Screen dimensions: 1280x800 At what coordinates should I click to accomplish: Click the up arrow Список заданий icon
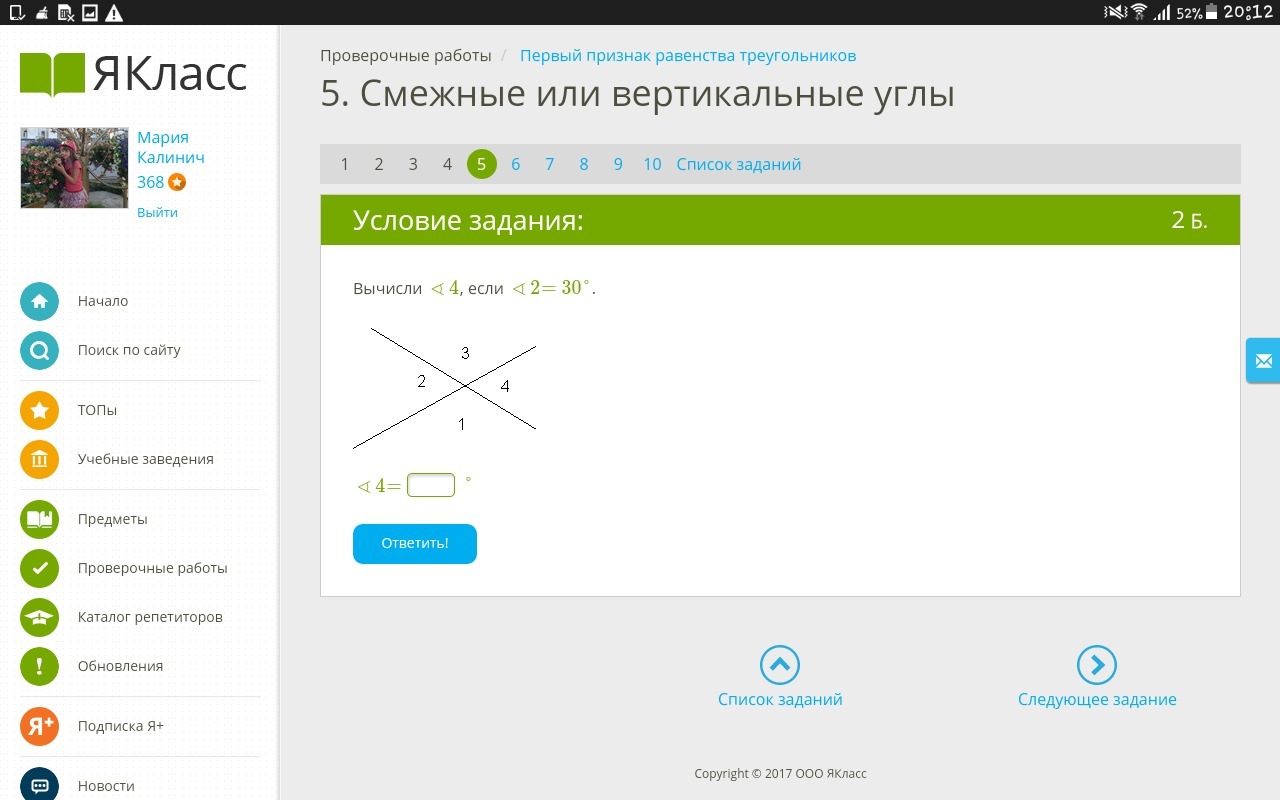point(780,665)
